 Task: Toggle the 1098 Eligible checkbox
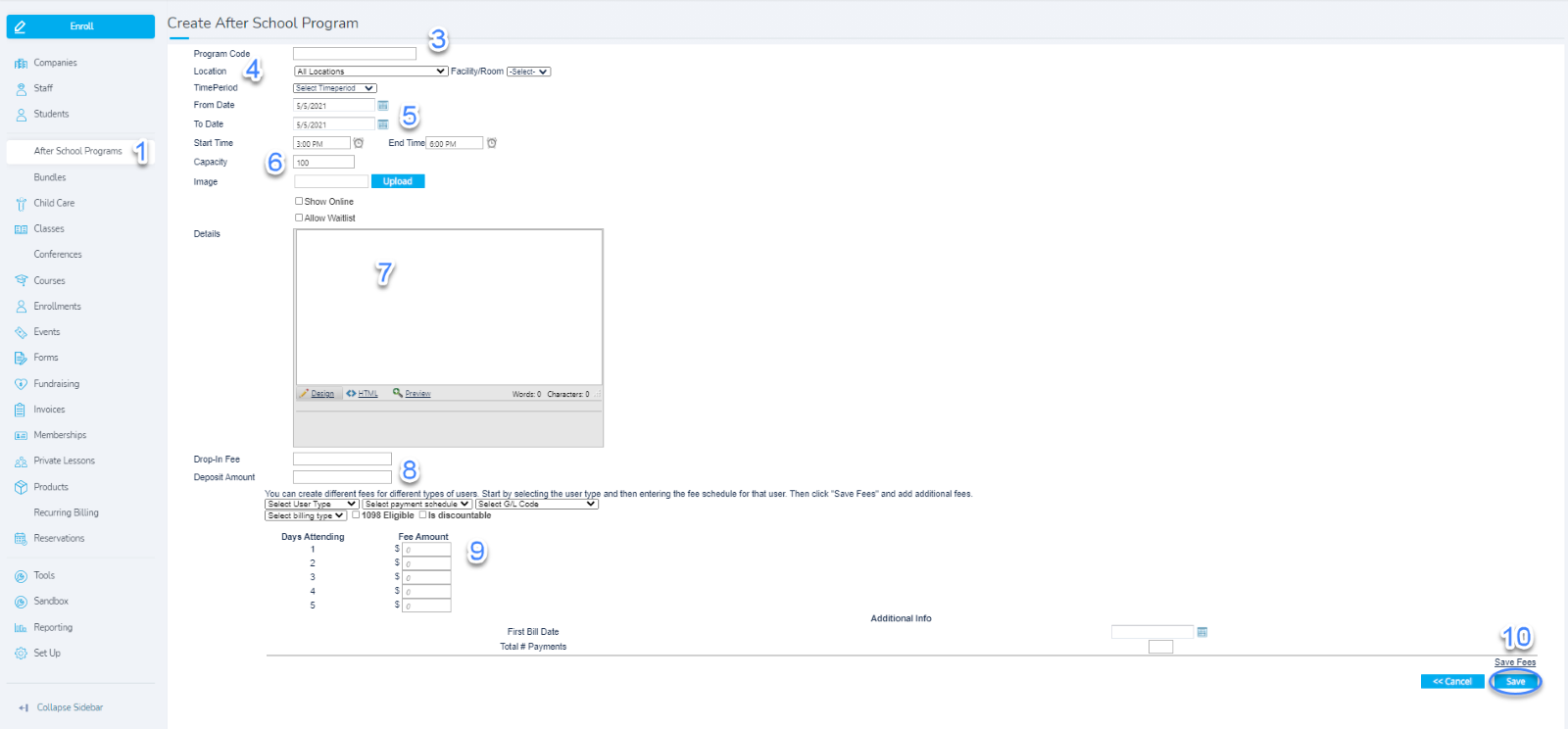[x=356, y=515]
